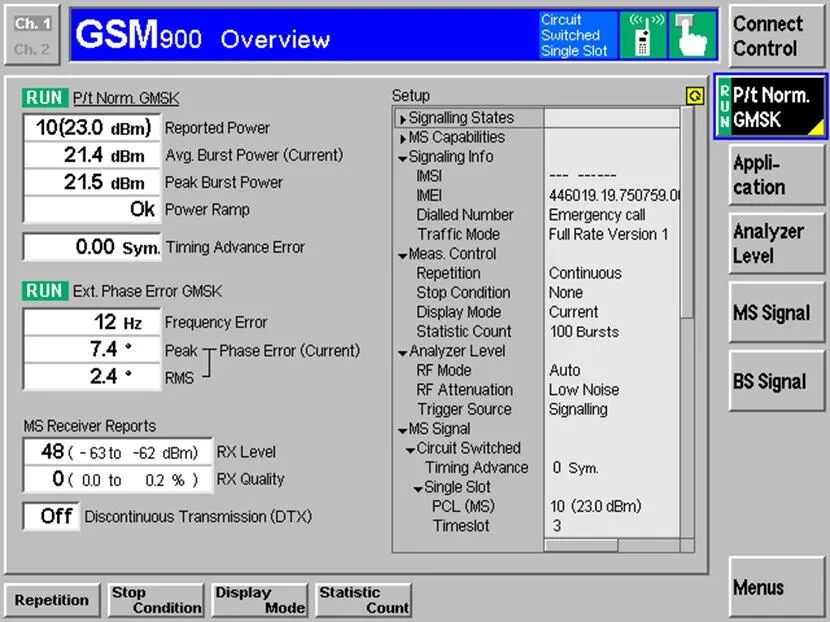Screen dimensions: 830x622
Task: Click the Emergency call value
Action: pyautogui.click(x=597, y=215)
